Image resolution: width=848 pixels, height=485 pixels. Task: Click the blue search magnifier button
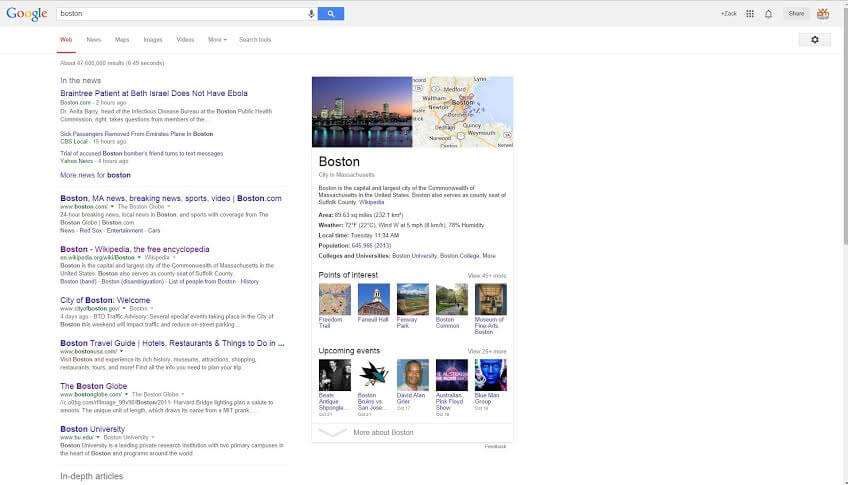click(331, 14)
